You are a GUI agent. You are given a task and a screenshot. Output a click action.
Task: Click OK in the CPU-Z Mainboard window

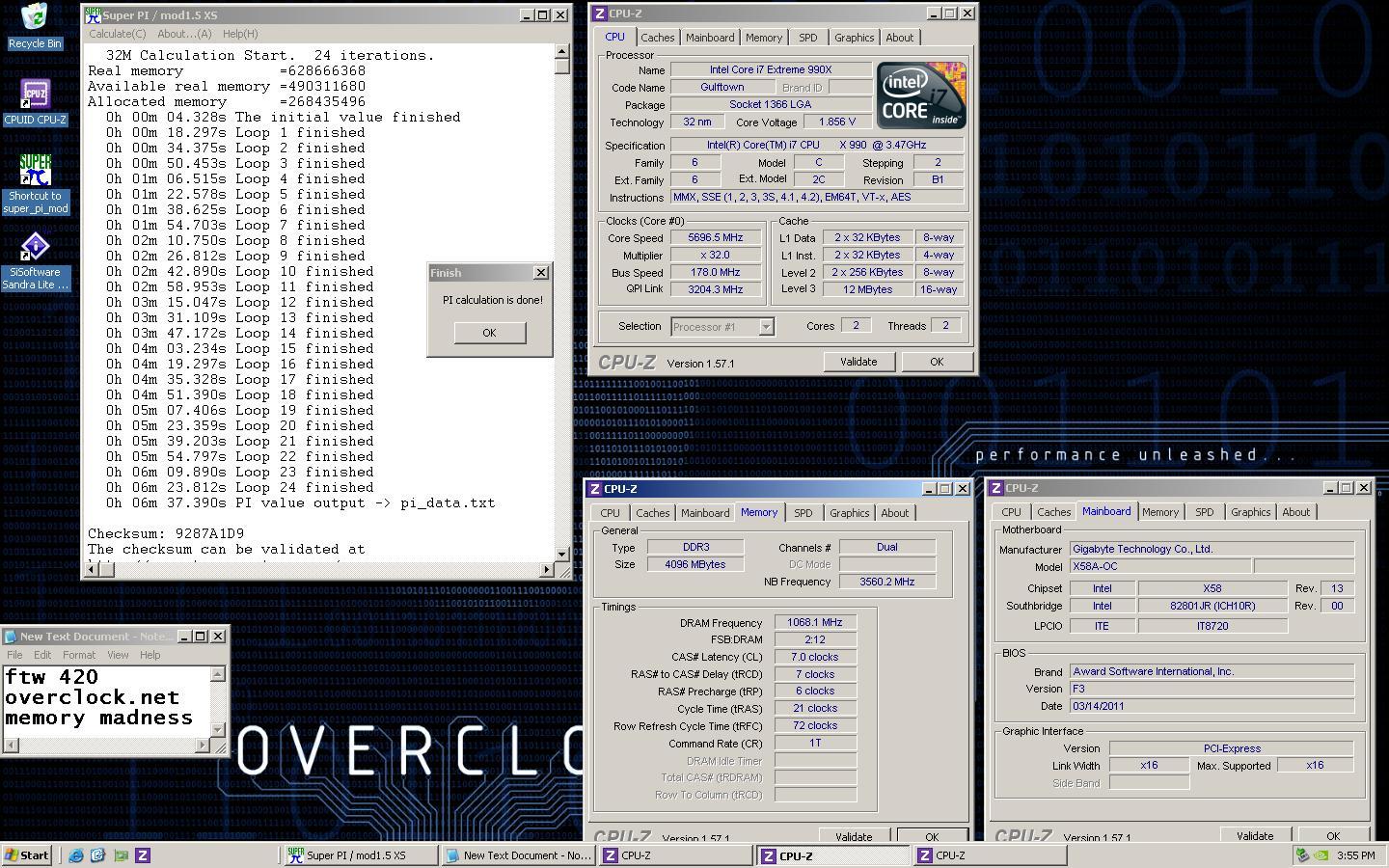point(1332,835)
